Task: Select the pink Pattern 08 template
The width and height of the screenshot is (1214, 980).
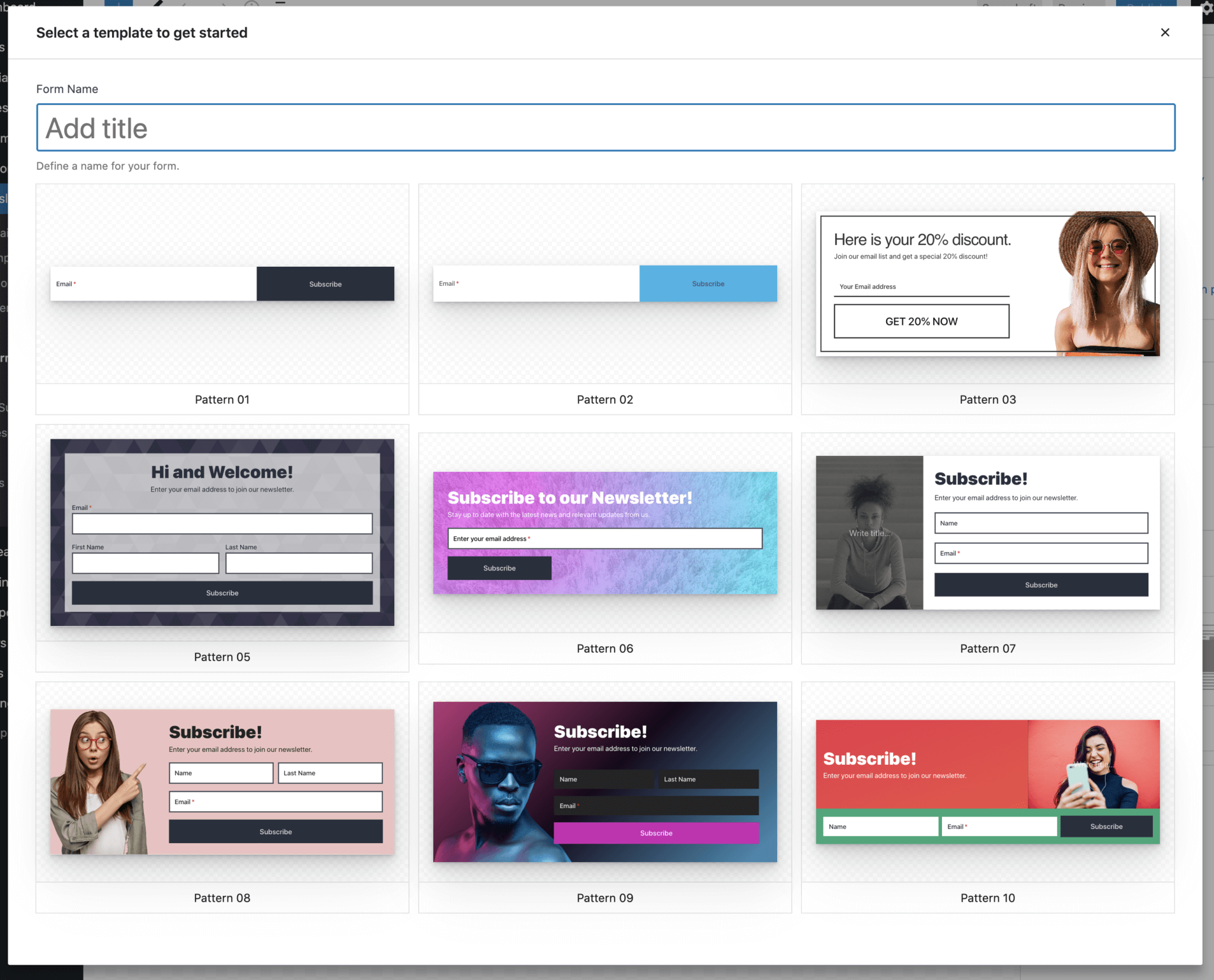Action: [222, 781]
